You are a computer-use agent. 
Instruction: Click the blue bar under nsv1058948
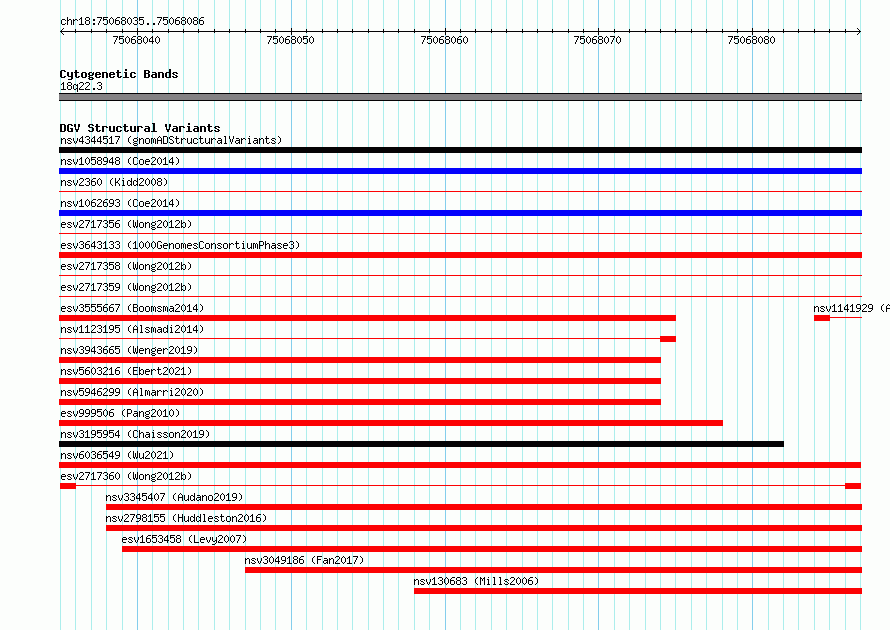point(460,171)
